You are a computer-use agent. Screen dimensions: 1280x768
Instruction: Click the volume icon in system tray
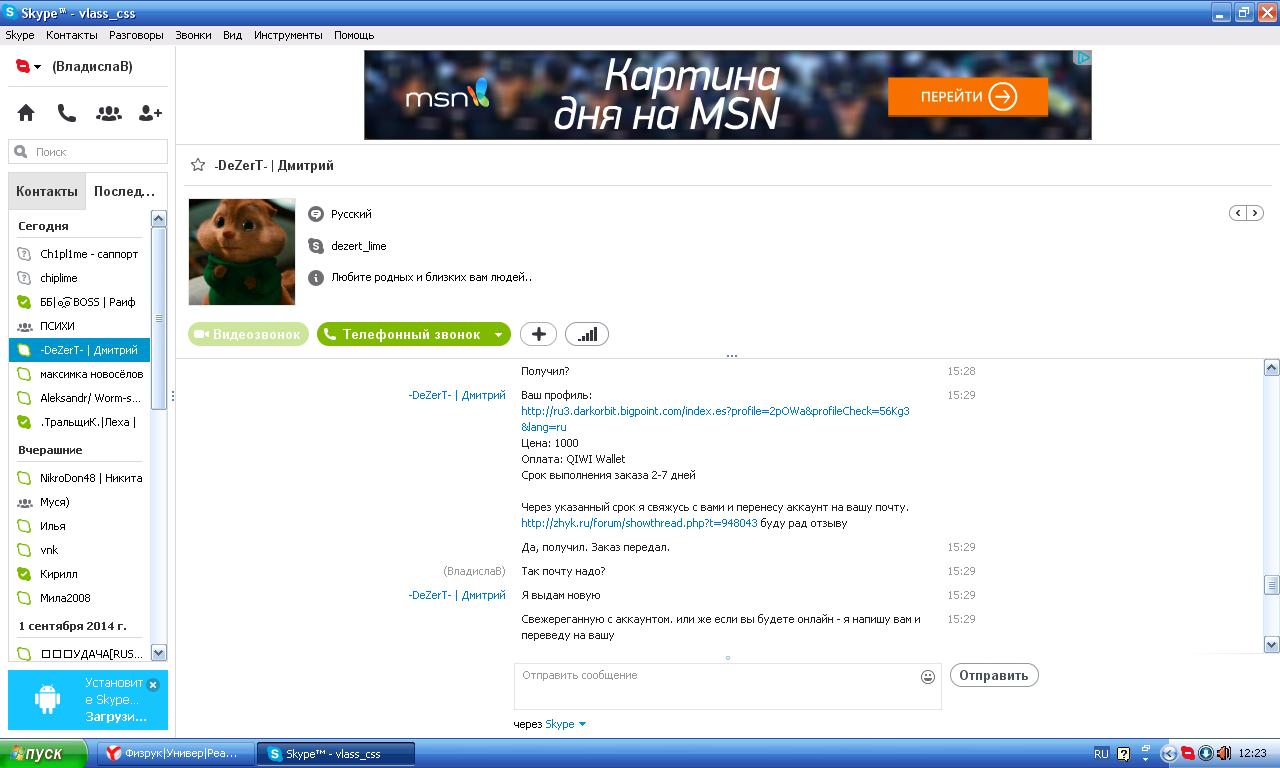click(1224, 753)
